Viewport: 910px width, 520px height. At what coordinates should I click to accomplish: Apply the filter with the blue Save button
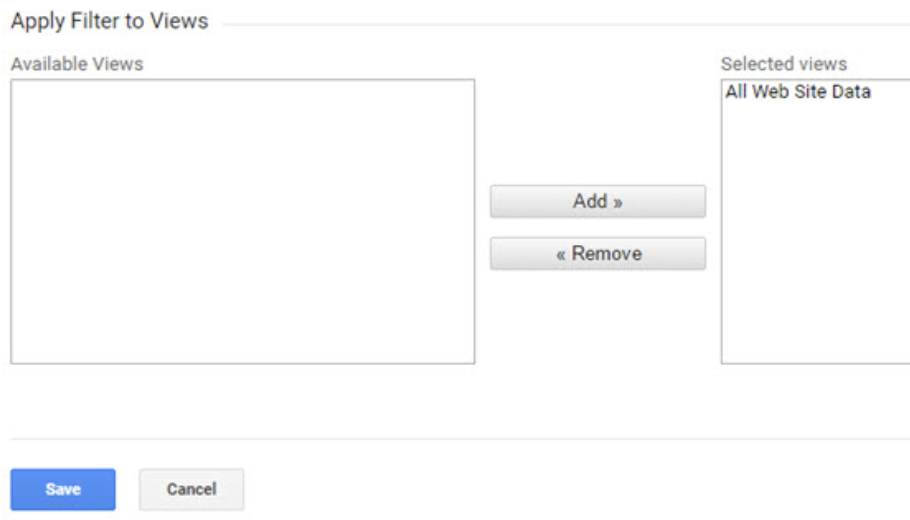pyautogui.click(x=63, y=489)
